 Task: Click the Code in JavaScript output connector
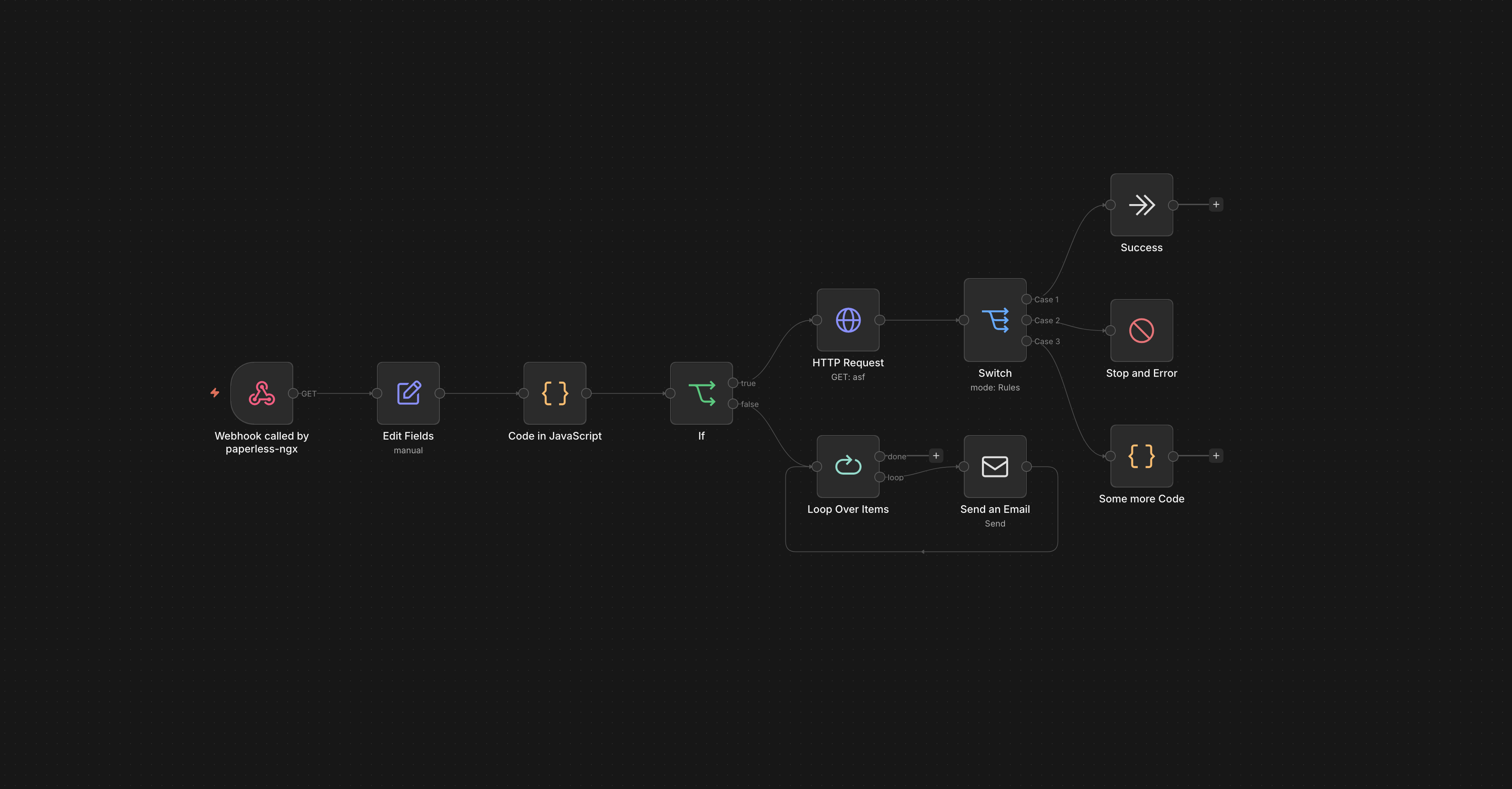586,393
